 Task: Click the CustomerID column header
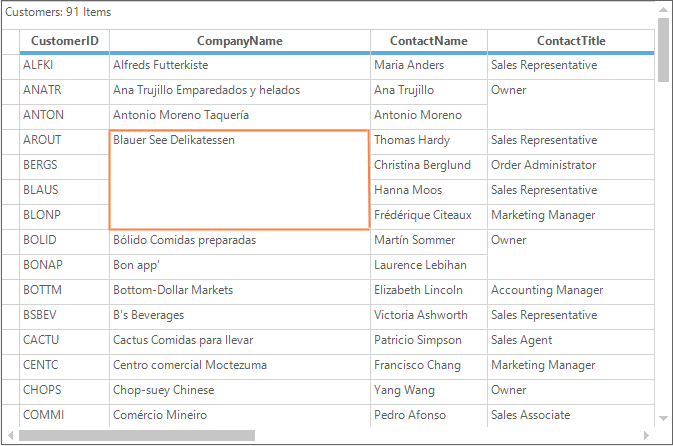click(64, 41)
